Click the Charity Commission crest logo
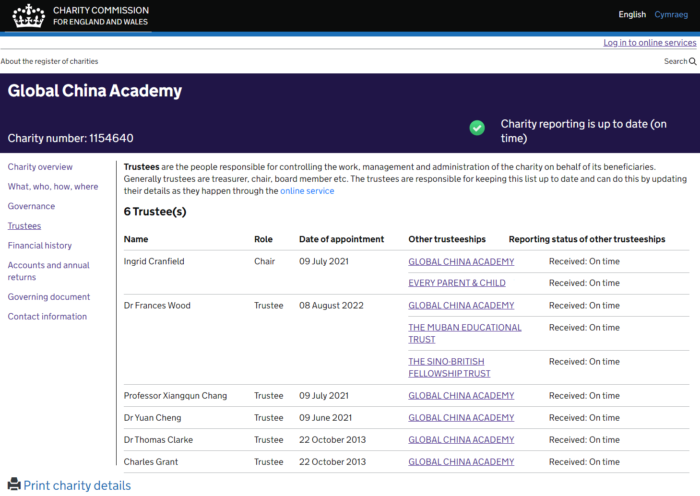The height and width of the screenshot is (496, 700). click(x=27, y=15)
